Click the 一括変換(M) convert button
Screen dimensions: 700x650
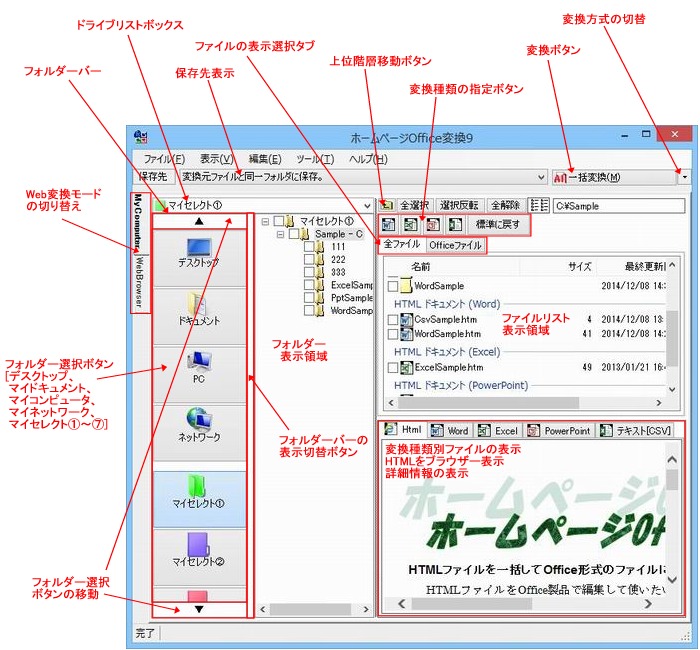coord(615,177)
